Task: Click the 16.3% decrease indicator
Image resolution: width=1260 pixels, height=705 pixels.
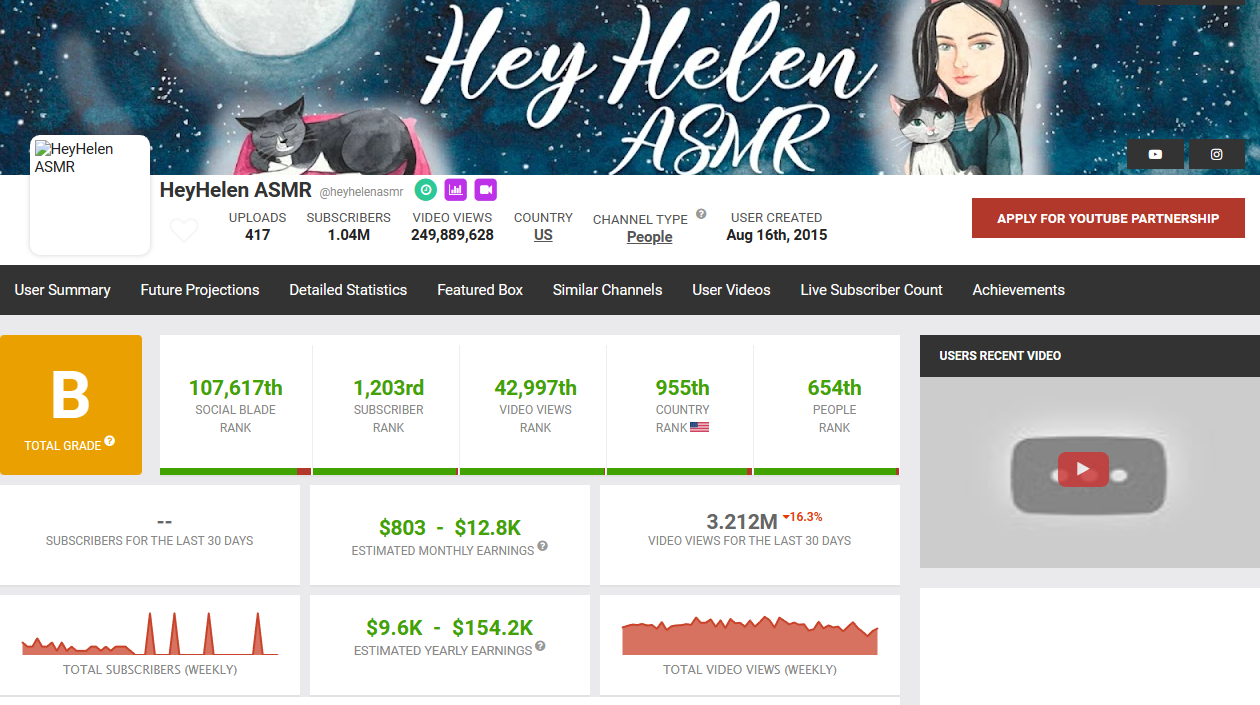Action: pos(802,517)
